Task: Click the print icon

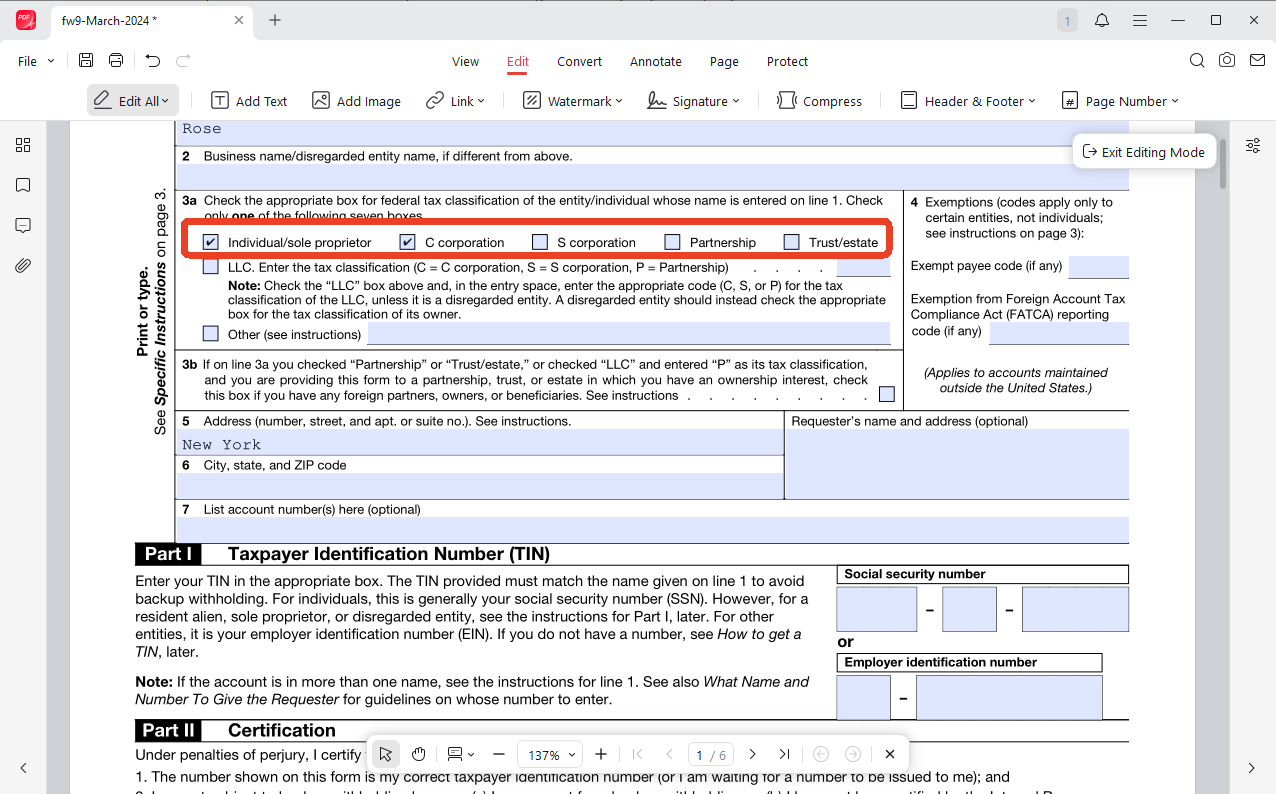Action: click(x=116, y=61)
